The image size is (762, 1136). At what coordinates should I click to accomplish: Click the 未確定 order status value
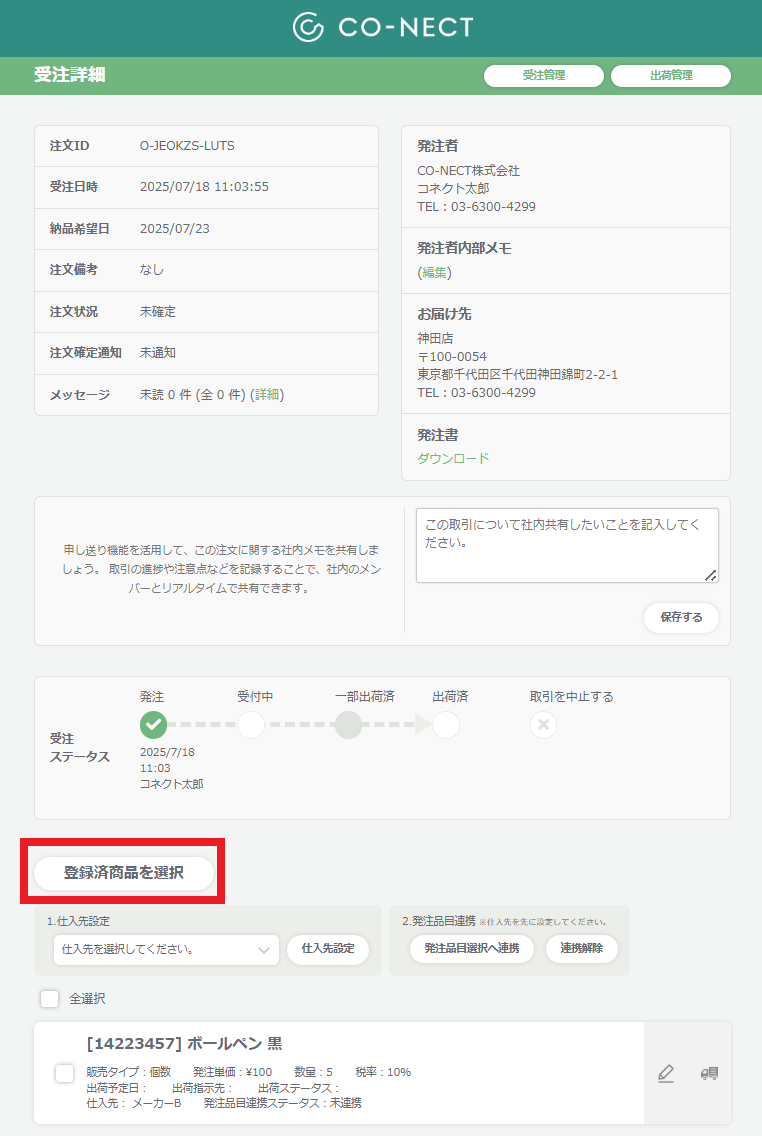(x=158, y=312)
